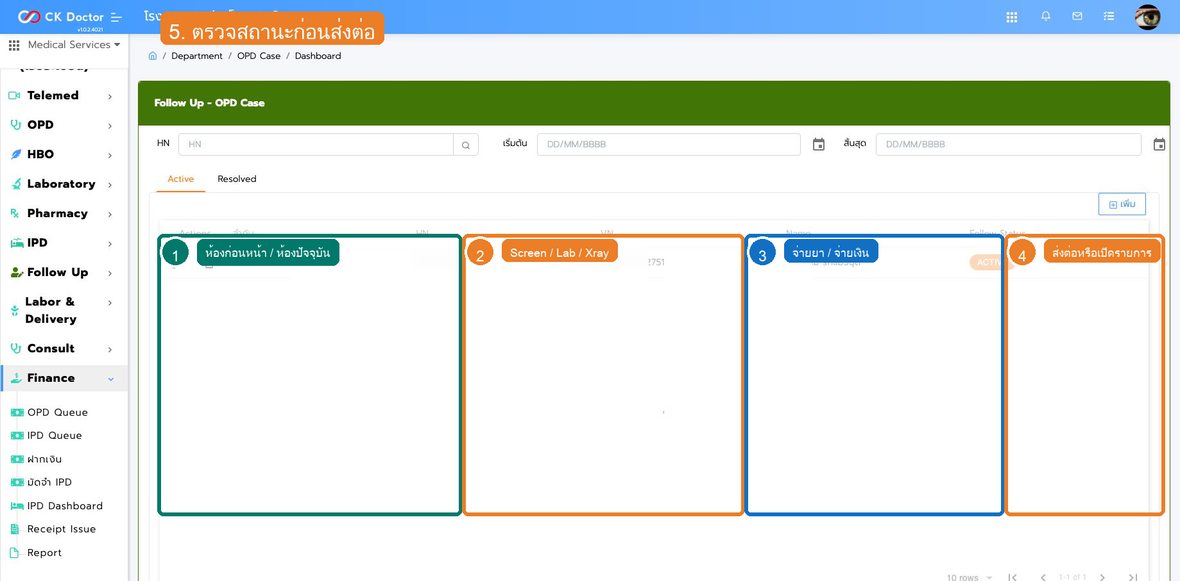Open the user profile avatar
The width and height of the screenshot is (1180, 581).
click(1147, 17)
